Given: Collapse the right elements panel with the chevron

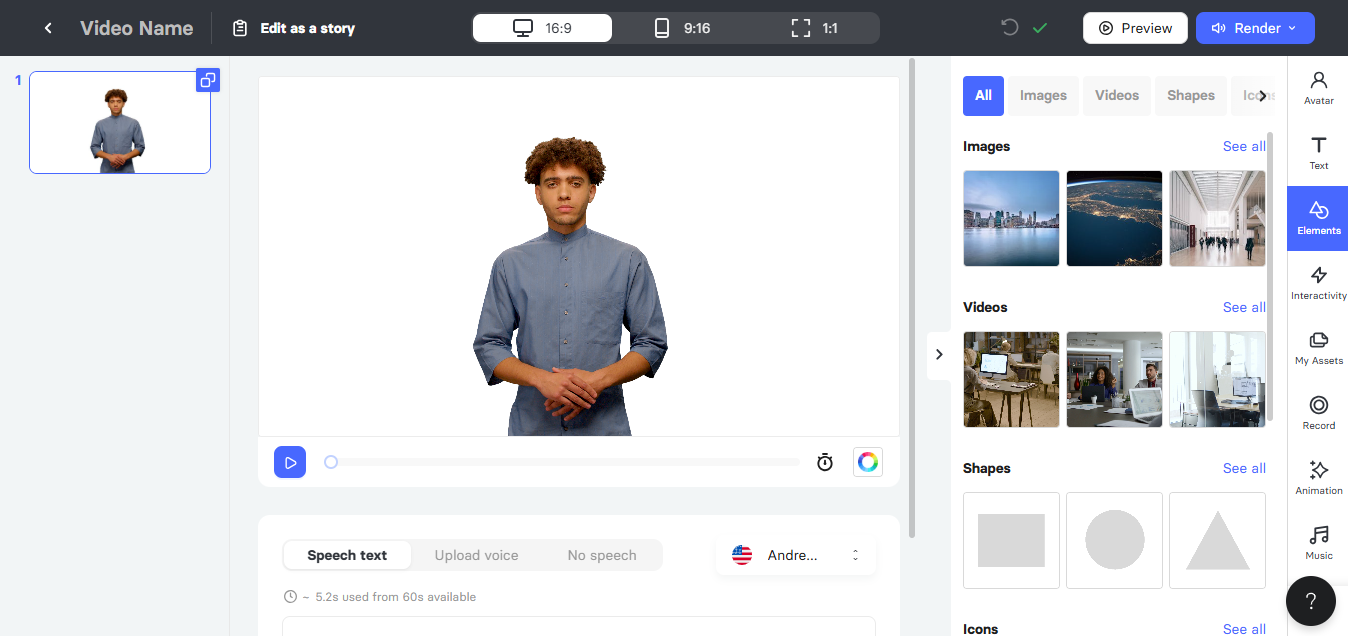Looking at the screenshot, I should tap(939, 354).
